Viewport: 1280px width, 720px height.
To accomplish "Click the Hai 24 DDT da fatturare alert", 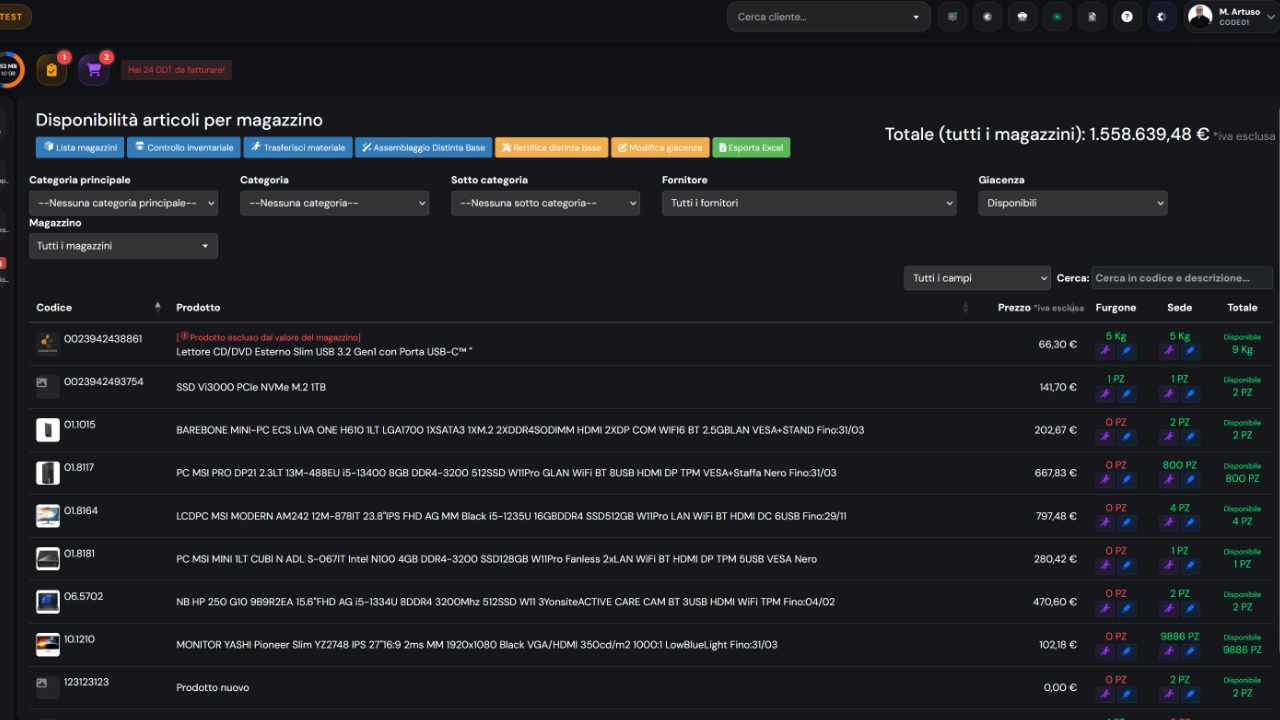I will [x=177, y=70].
